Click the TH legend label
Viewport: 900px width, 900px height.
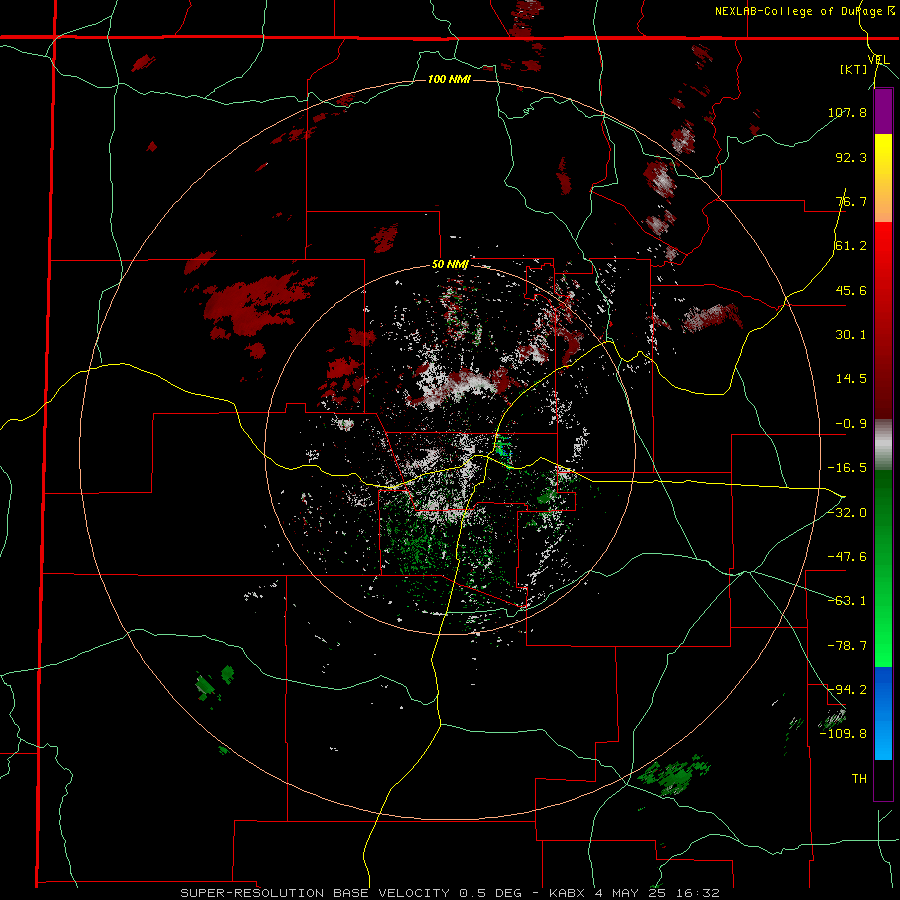859,778
